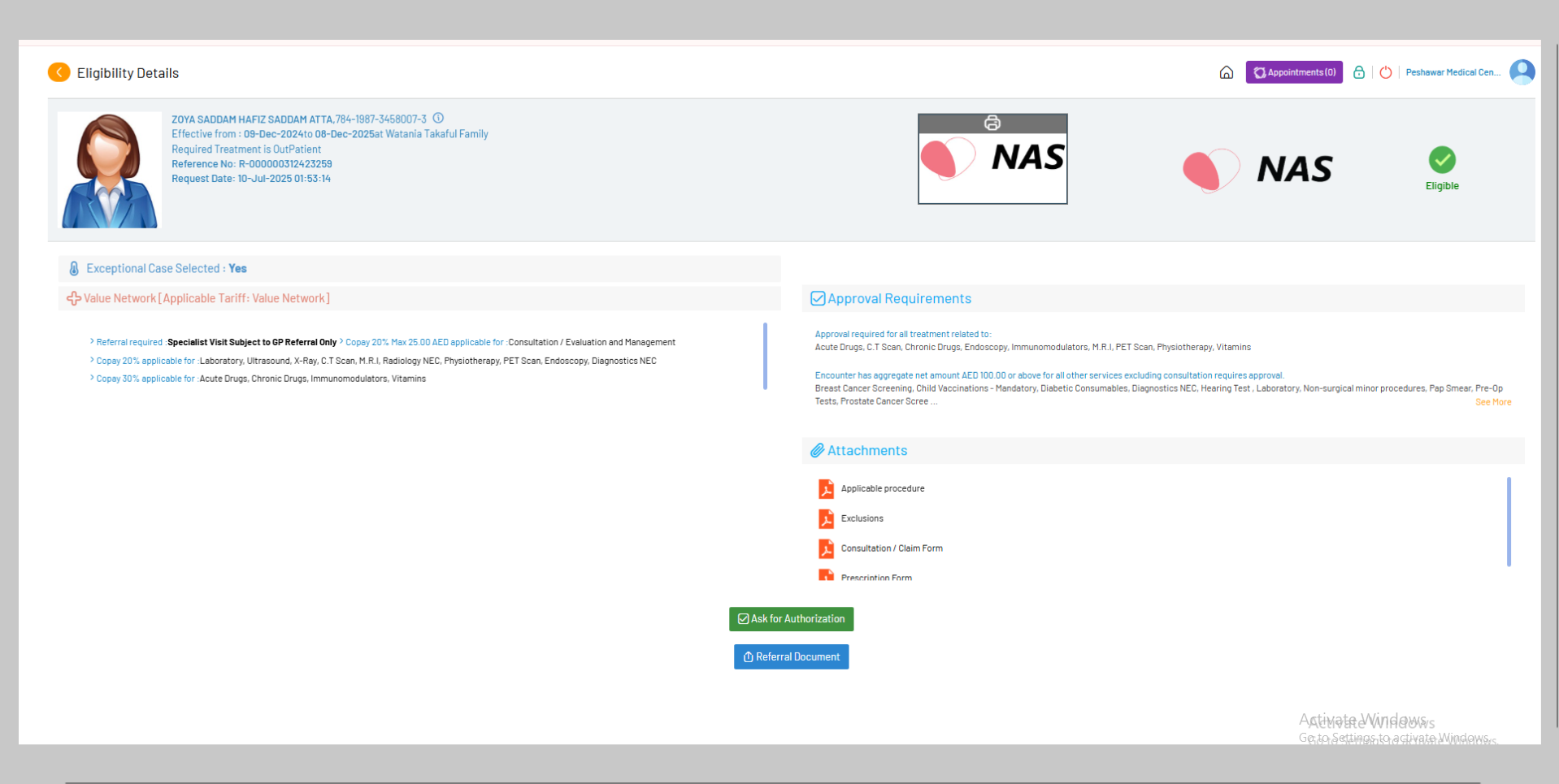Open the Applicable procedure PDF icon
Viewport: 1559px width, 784px height.
click(x=826, y=488)
